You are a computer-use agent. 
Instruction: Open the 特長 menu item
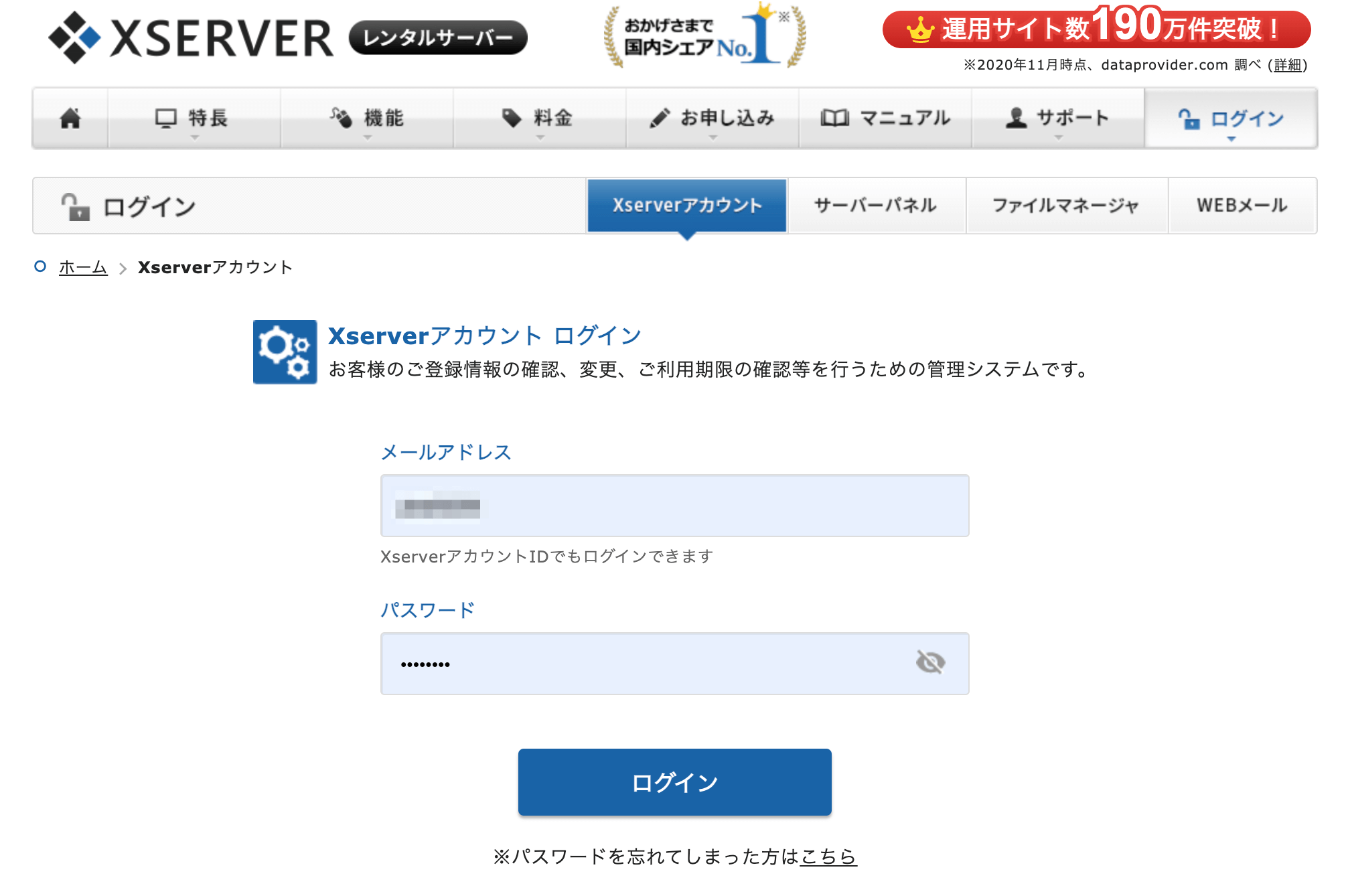194,119
